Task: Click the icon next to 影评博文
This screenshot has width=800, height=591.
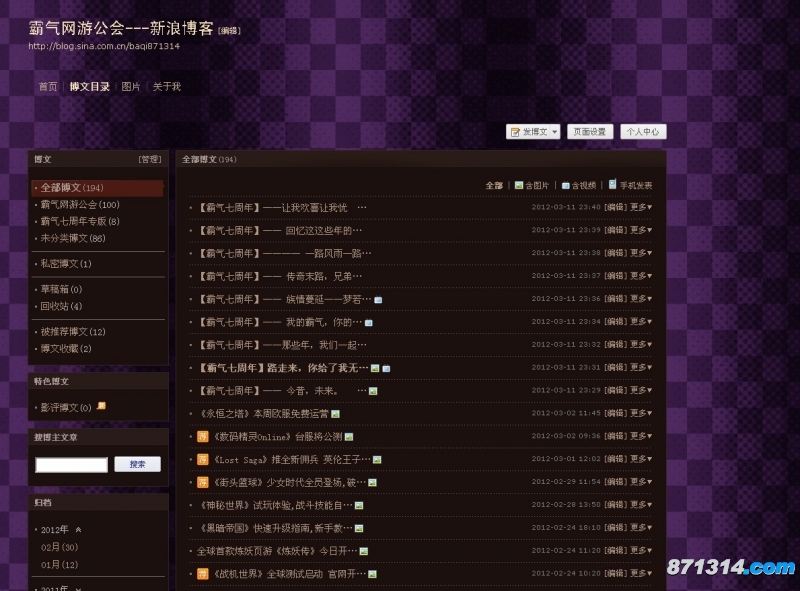Action: pos(101,406)
